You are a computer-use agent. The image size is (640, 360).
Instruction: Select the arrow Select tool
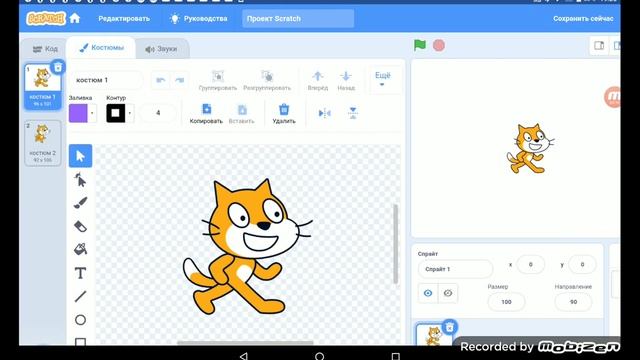pyautogui.click(x=80, y=156)
